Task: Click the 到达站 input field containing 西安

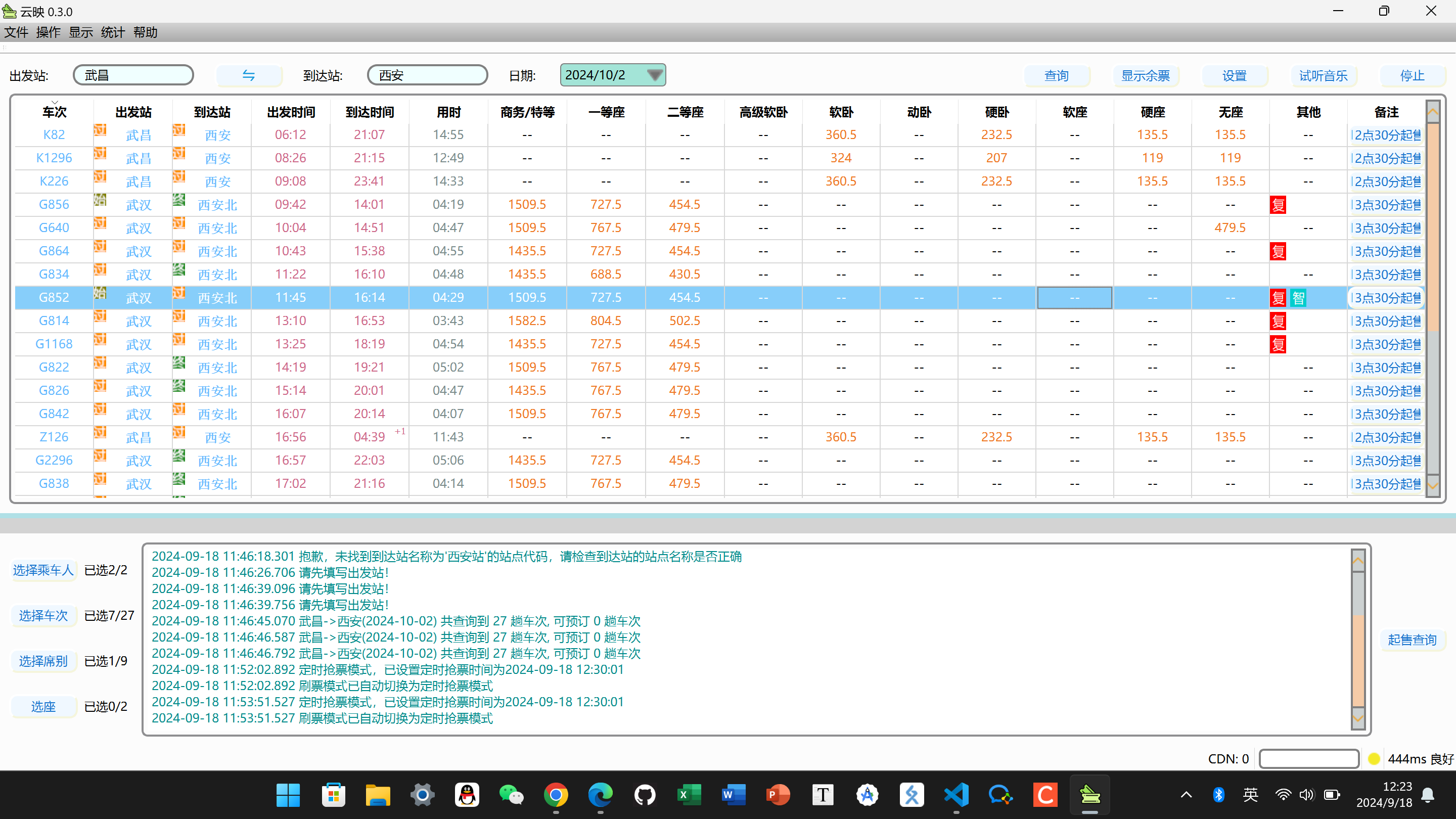Action: point(427,75)
